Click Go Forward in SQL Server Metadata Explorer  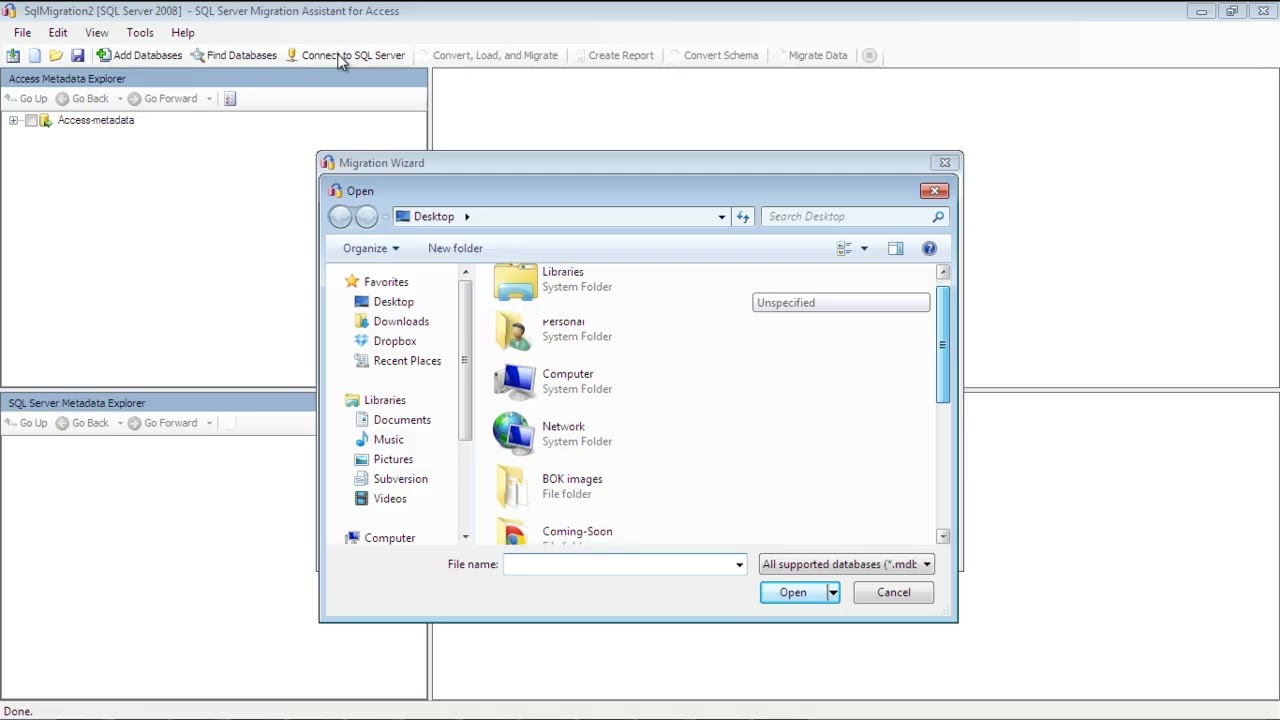pyautogui.click(x=163, y=423)
